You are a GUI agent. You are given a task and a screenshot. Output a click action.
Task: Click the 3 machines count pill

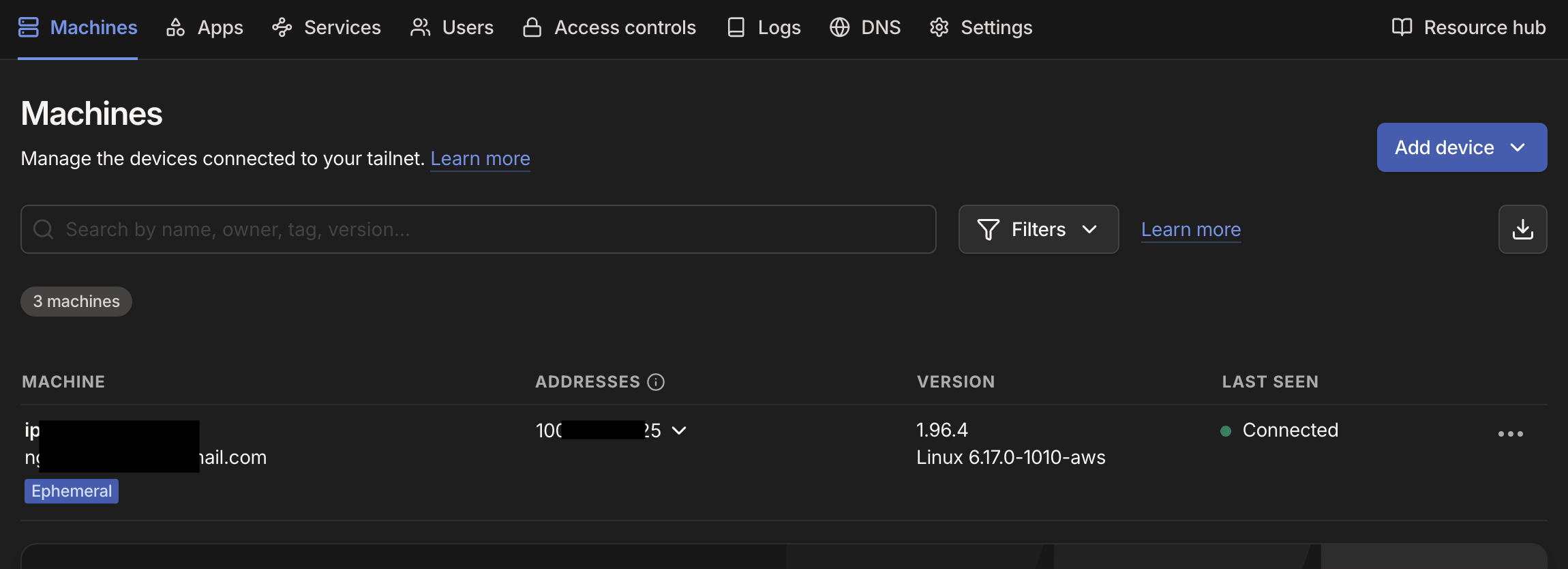pyautogui.click(x=76, y=302)
